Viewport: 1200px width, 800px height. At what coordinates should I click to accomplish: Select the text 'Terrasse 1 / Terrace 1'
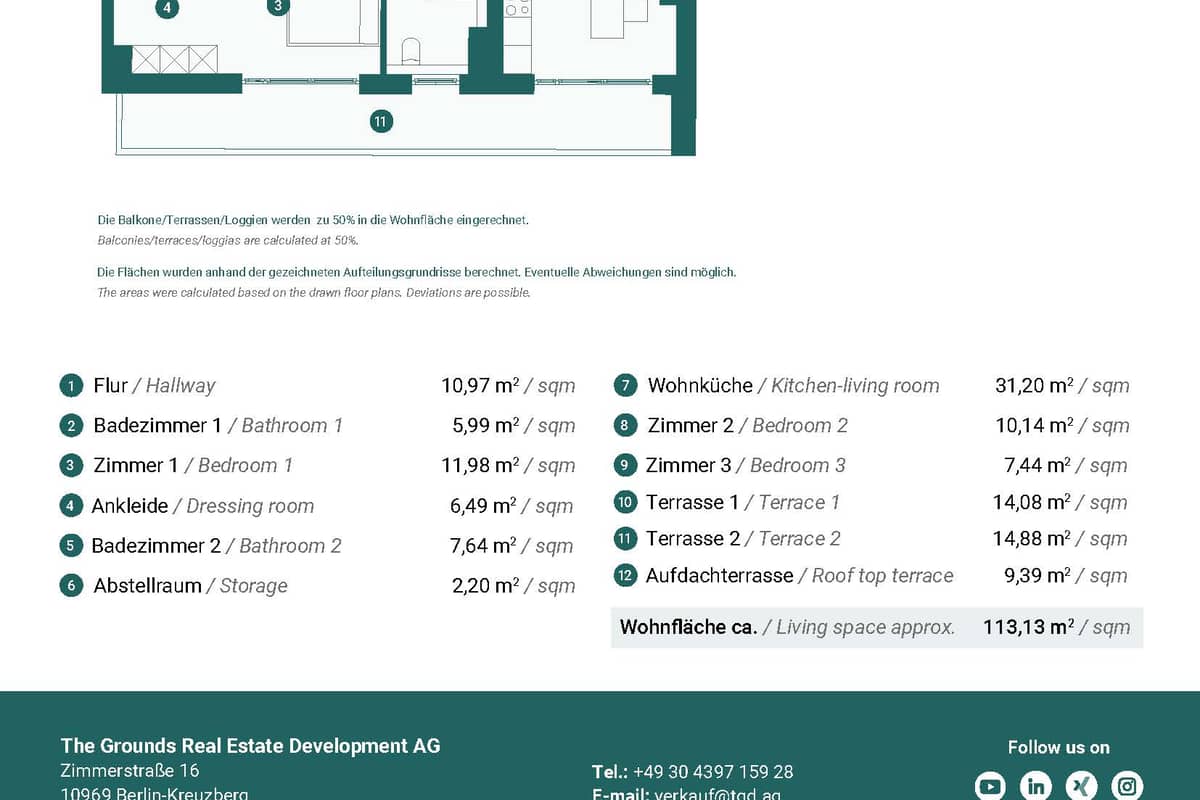743,503
